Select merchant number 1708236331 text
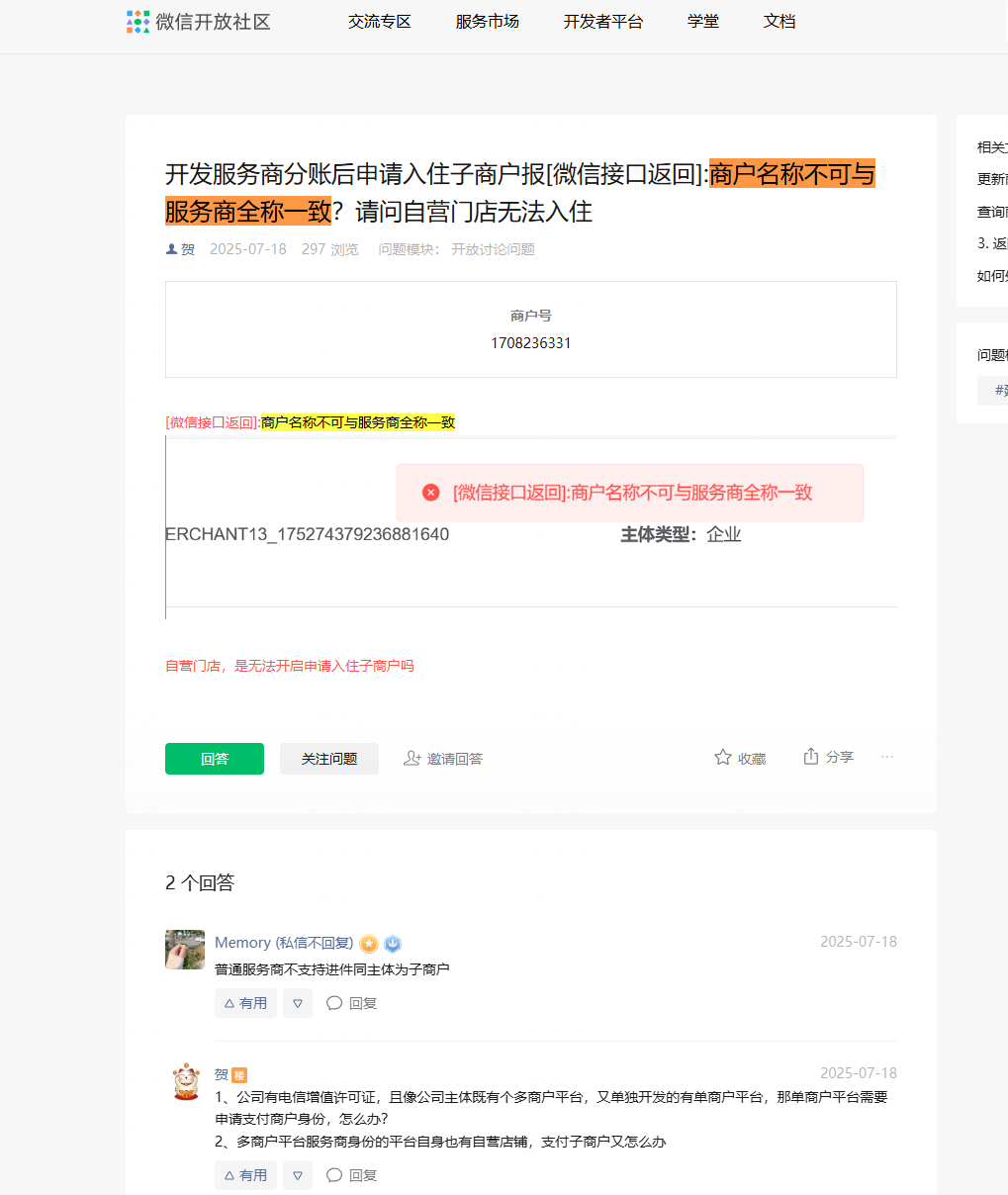Screen dimensions: 1008x1195 point(531,343)
